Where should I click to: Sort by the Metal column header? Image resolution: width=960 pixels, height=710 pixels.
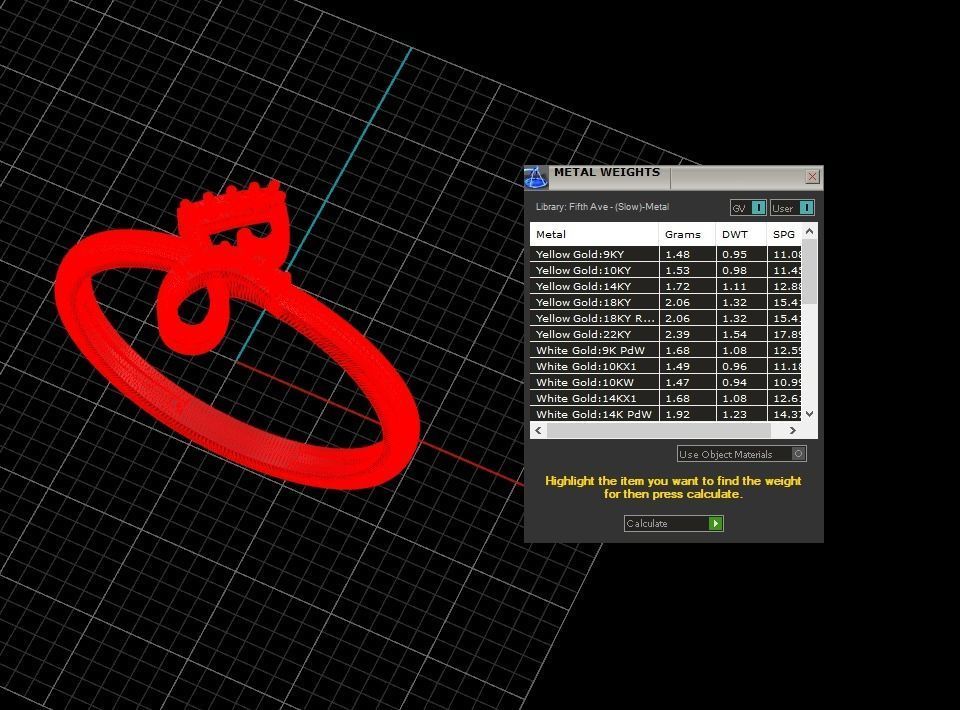[x=594, y=234]
